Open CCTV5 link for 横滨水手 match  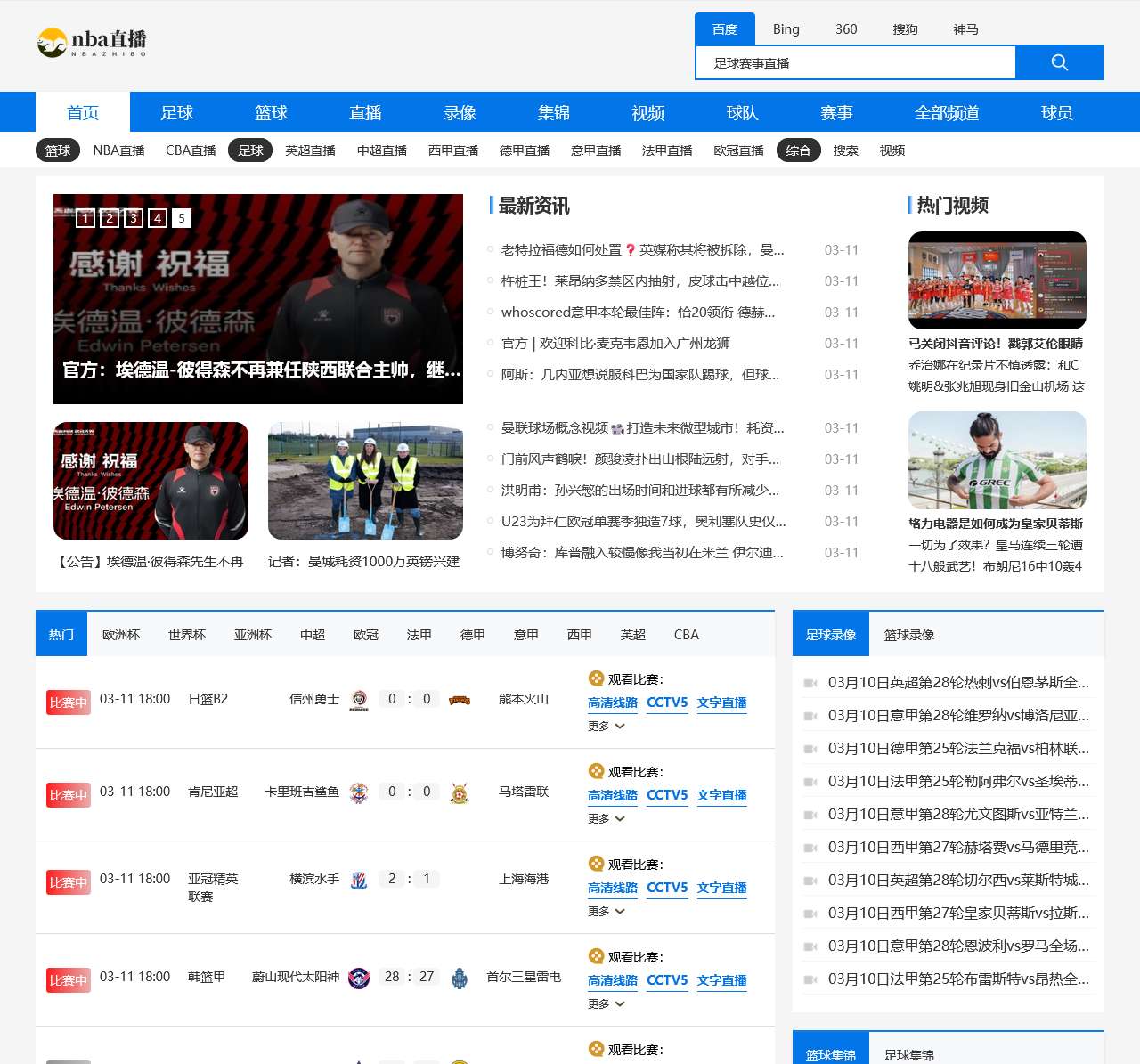coord(667,888)
